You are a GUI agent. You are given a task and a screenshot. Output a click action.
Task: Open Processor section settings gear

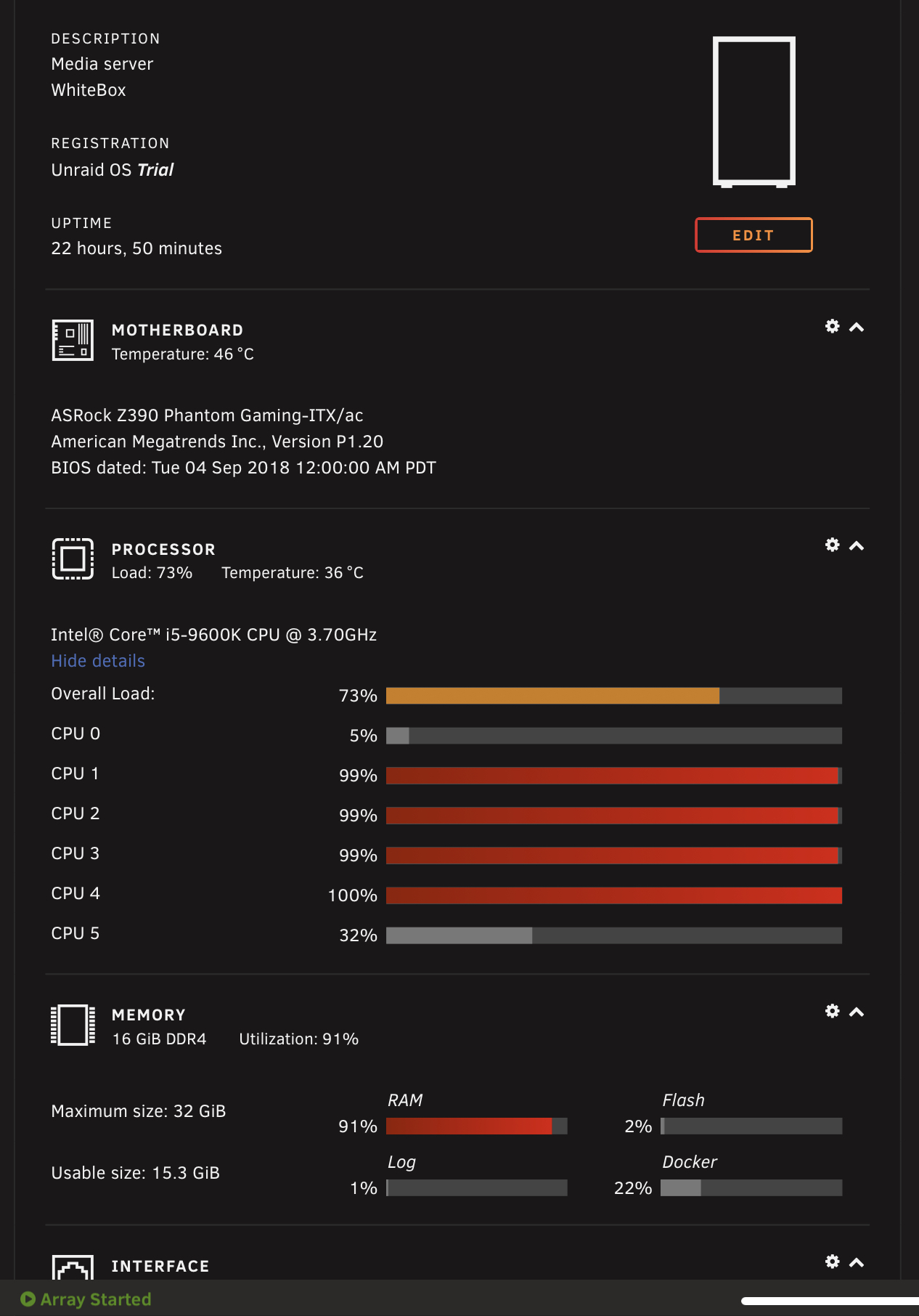click(833, 545)
